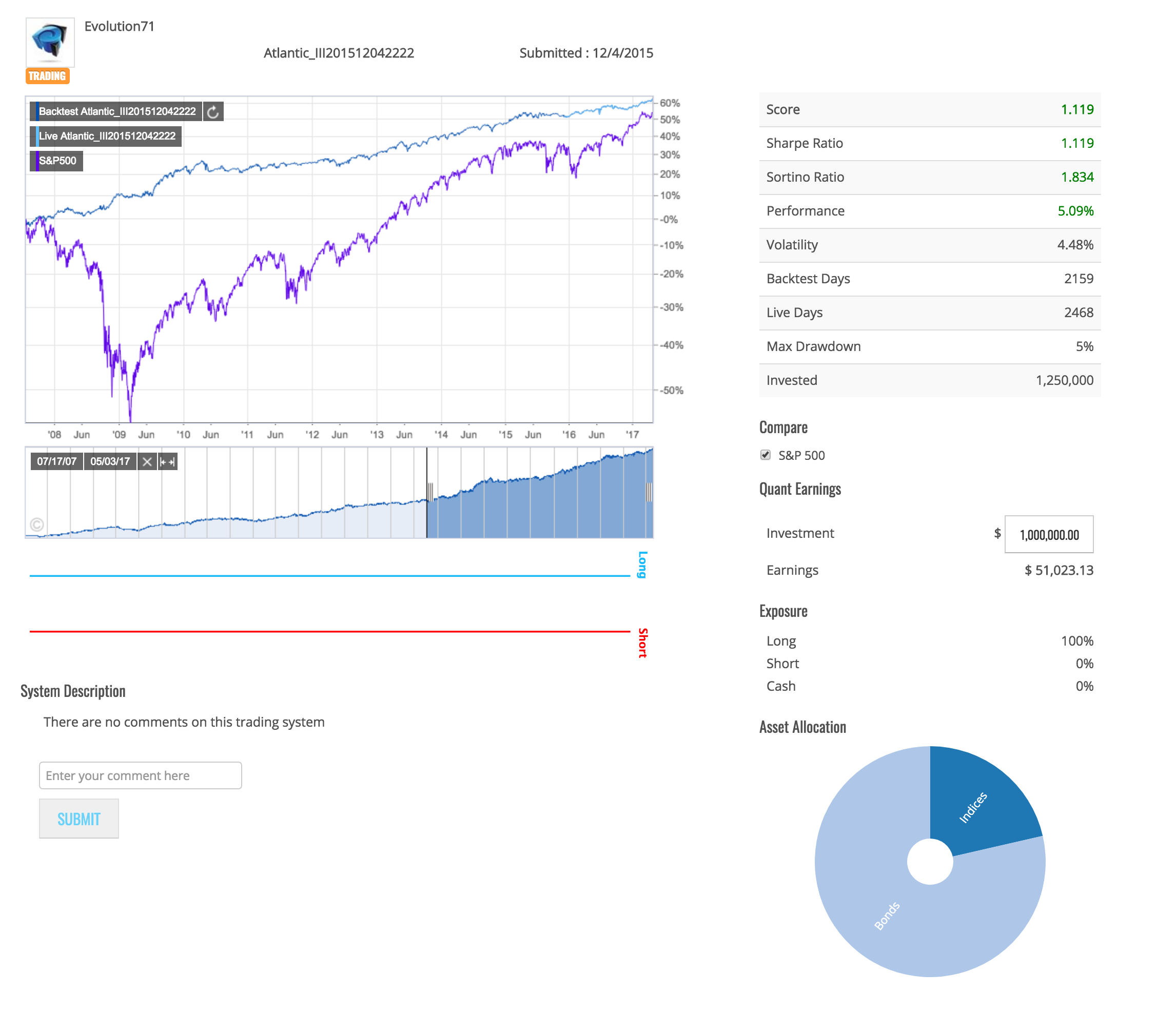Select the Exposure section header

click(x=783, y=611)
